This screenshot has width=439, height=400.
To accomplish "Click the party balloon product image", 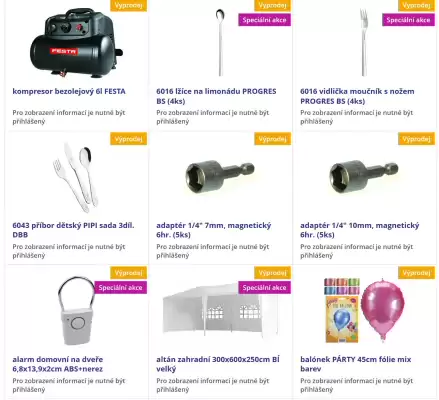I will (364, 311).
